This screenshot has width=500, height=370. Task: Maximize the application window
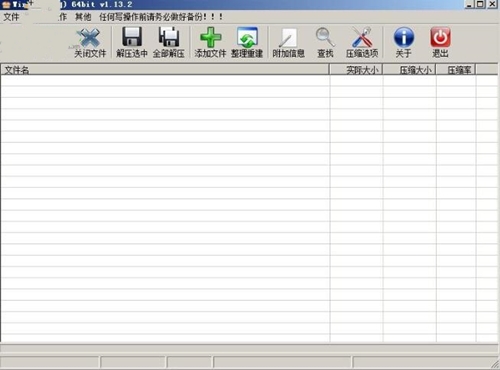click(x=480, y=4)
